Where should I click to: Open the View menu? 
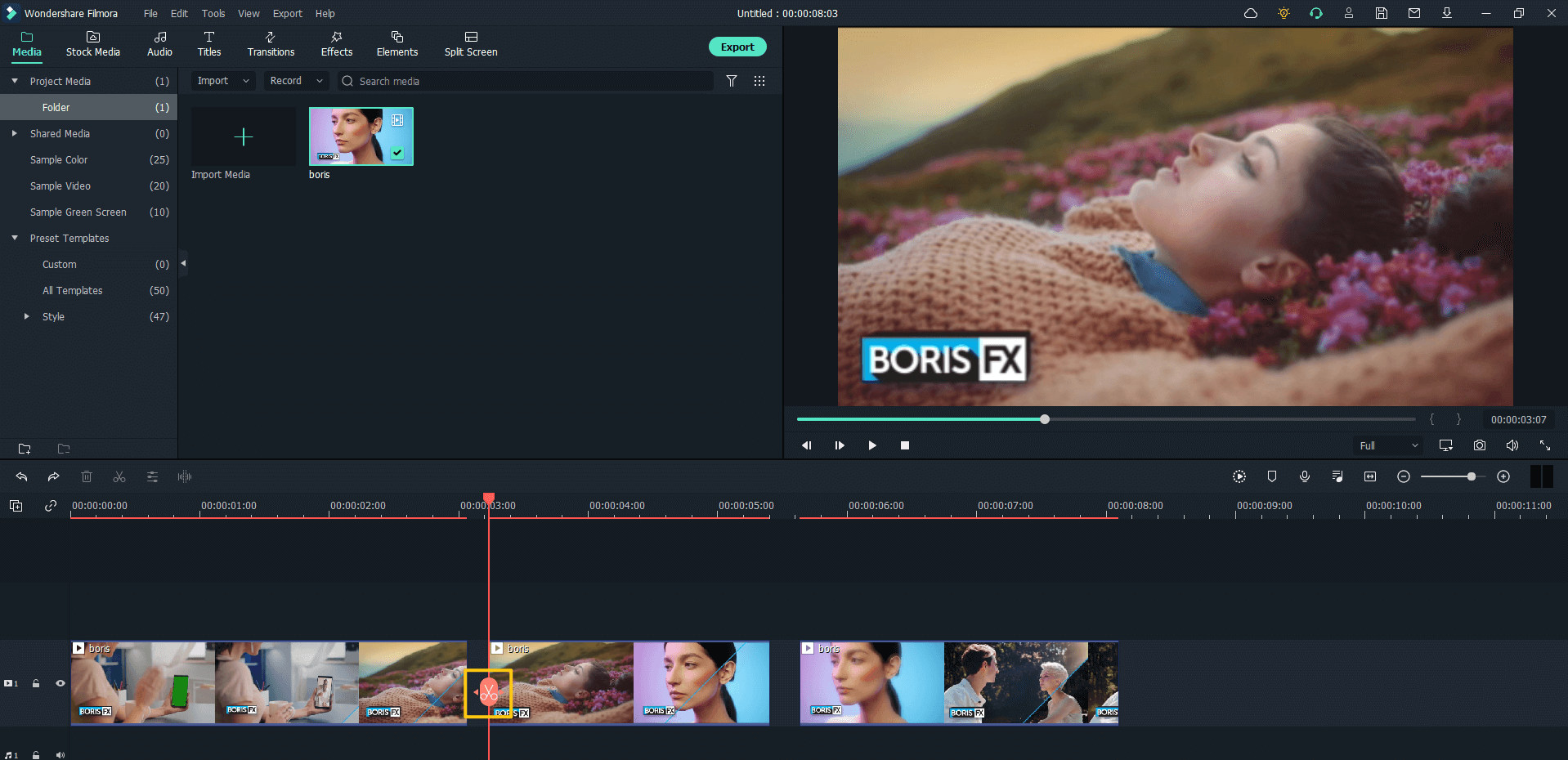pos(249,13)
